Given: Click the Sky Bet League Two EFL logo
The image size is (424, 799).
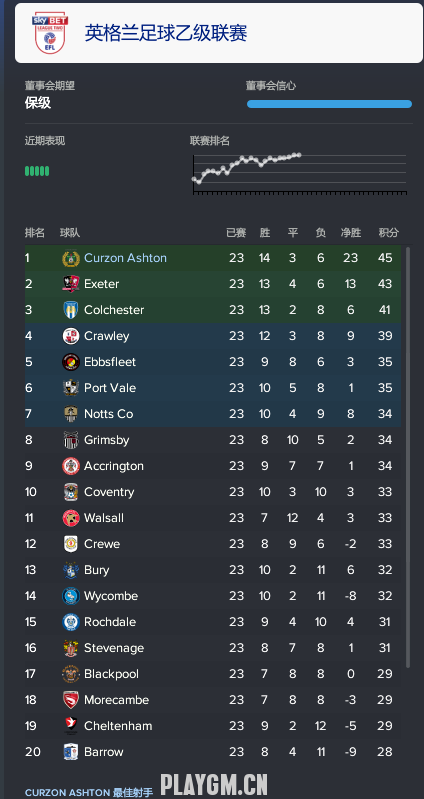Looking at the screenshot, I should coord(50,33).
